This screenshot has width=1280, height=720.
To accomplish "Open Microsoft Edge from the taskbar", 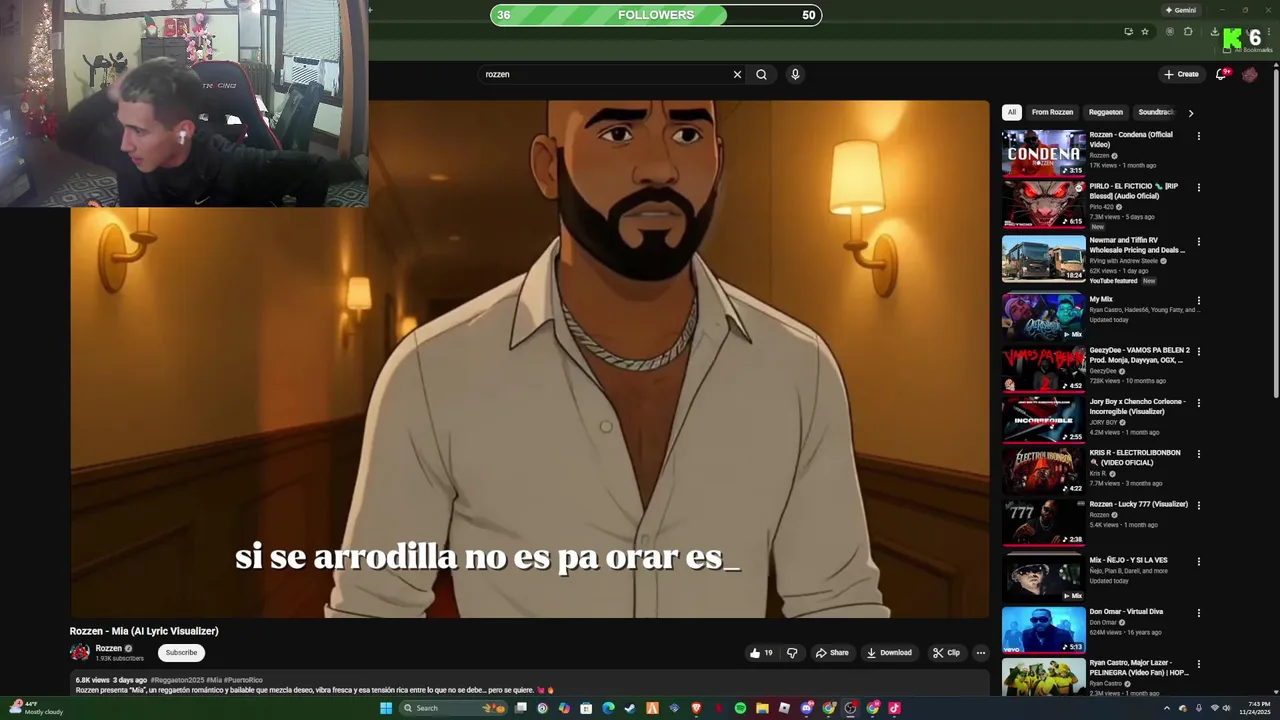I will (x=608, y=708).
